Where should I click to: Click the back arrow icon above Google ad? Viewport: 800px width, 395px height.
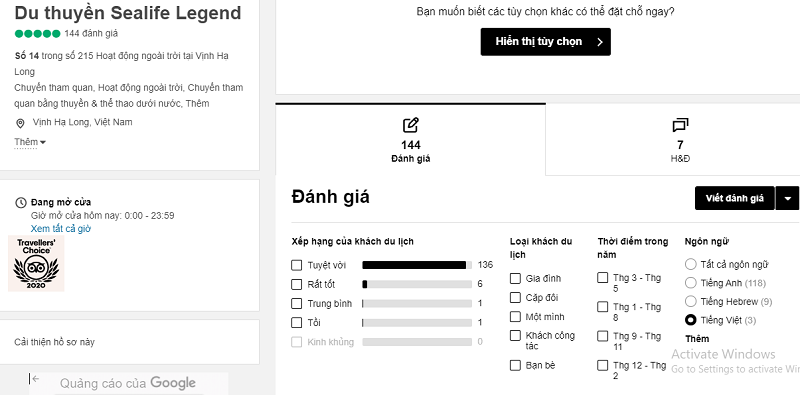click(x=34, y=379)
